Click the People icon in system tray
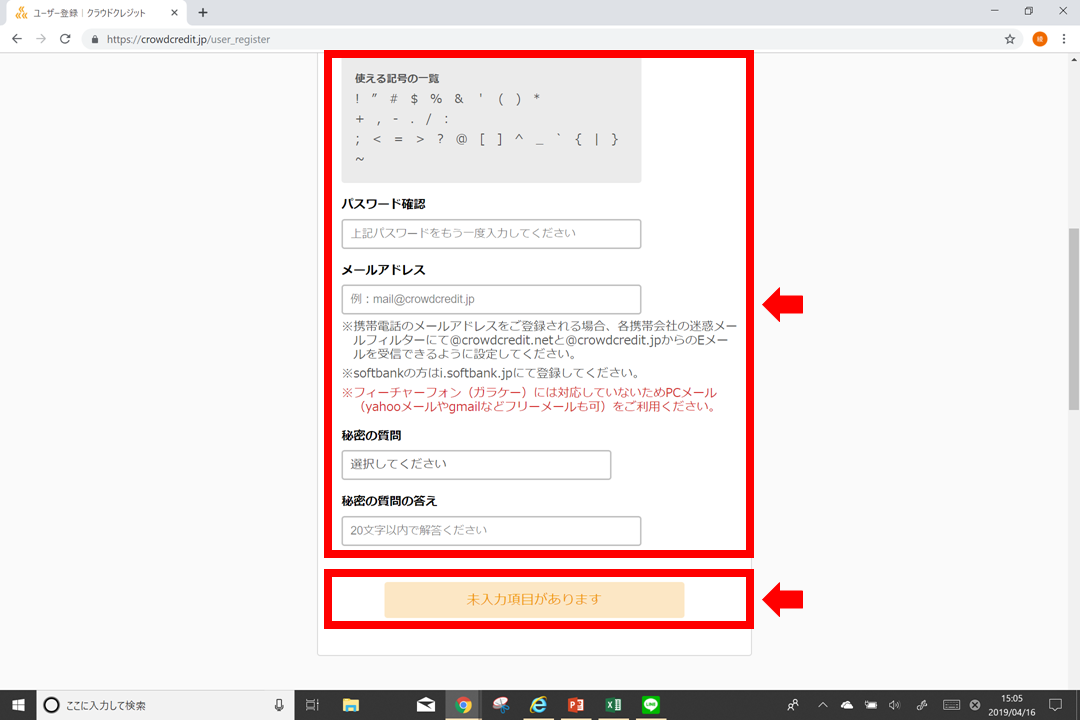1080x720 pixels. [793, 705]
